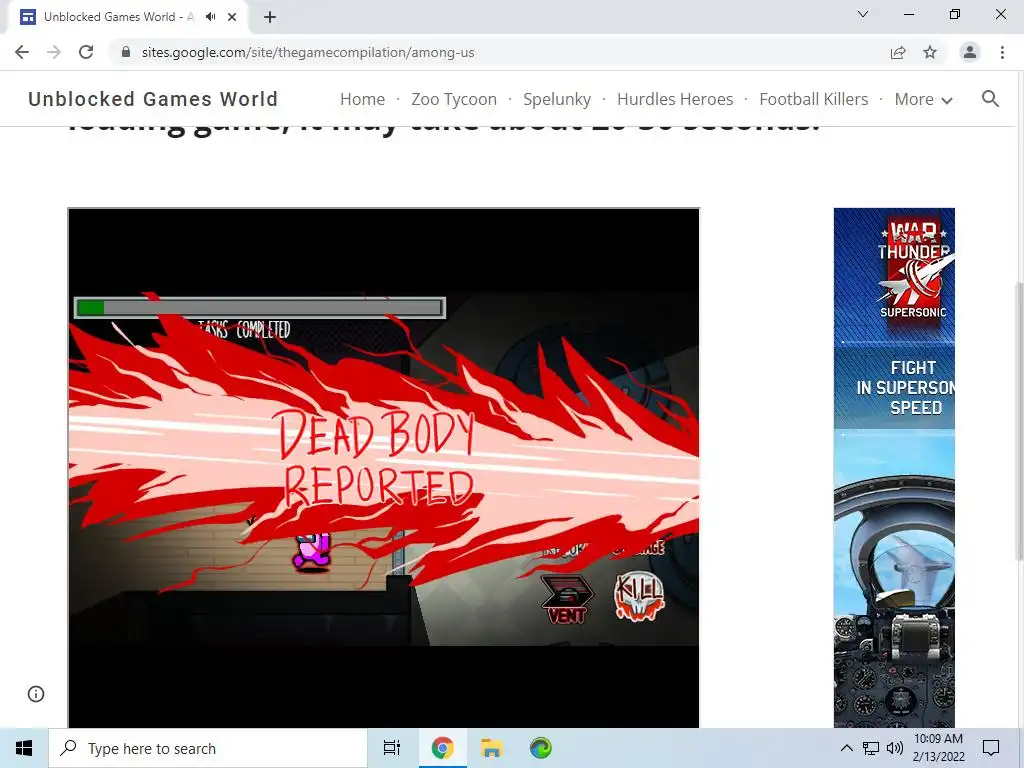
Task: Open the volume tray icon
Action: (895, 748)
